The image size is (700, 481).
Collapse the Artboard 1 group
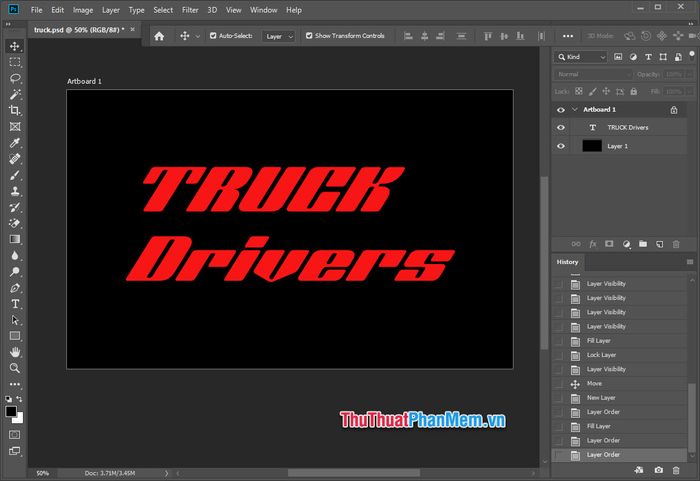575,110
